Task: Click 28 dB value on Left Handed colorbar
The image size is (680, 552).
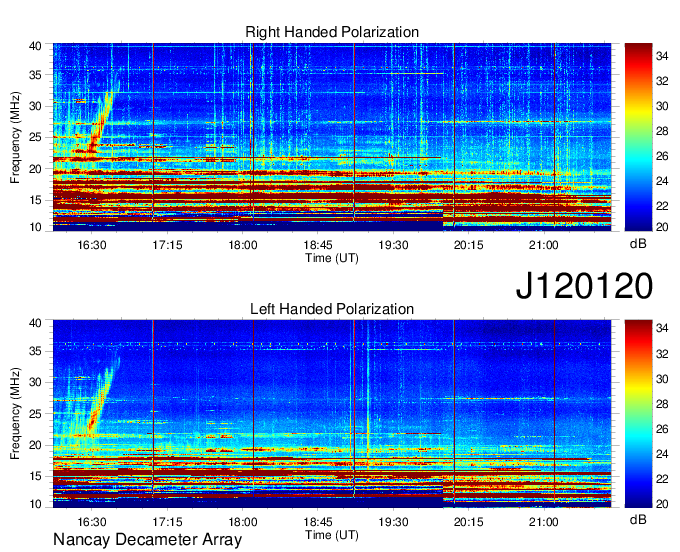Action: tap(662, 404)
